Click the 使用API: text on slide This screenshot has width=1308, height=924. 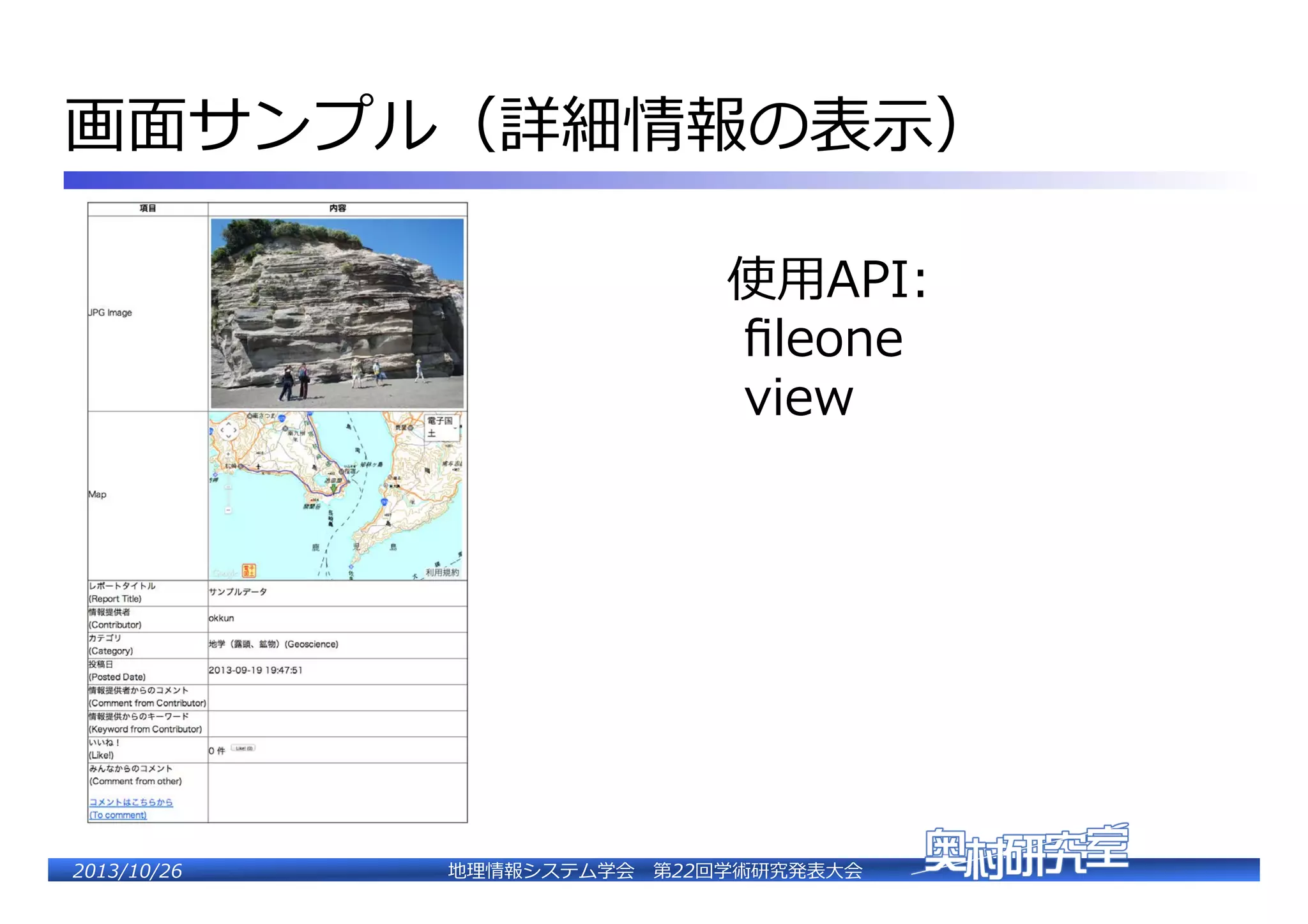point(827,279)
